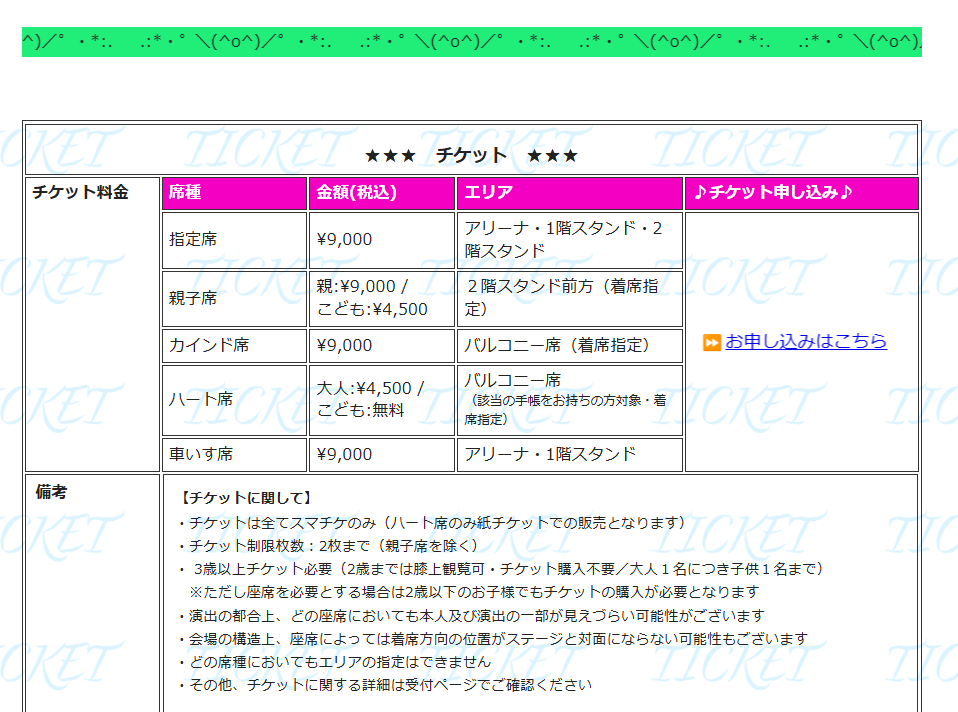Click the 備考 section label
The height and width of the screenshot is (712, 958).
pyautogui.click(x=51, y=492)
